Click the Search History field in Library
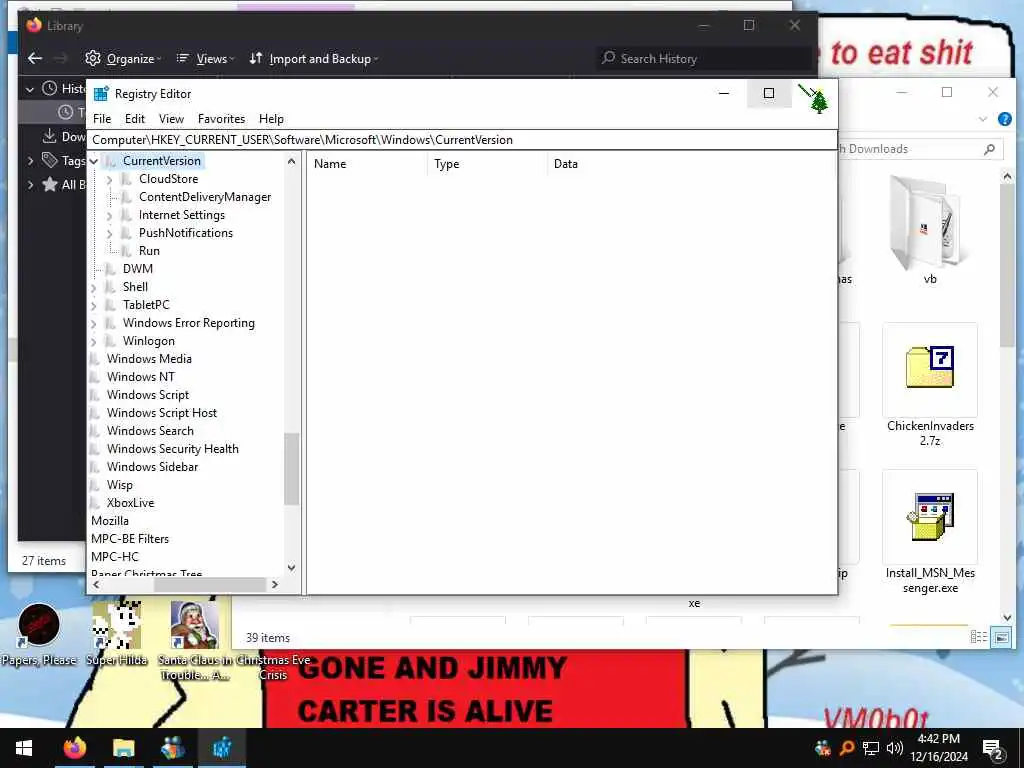This screenshot has height=768, width=1024. (x=704, y=59)
